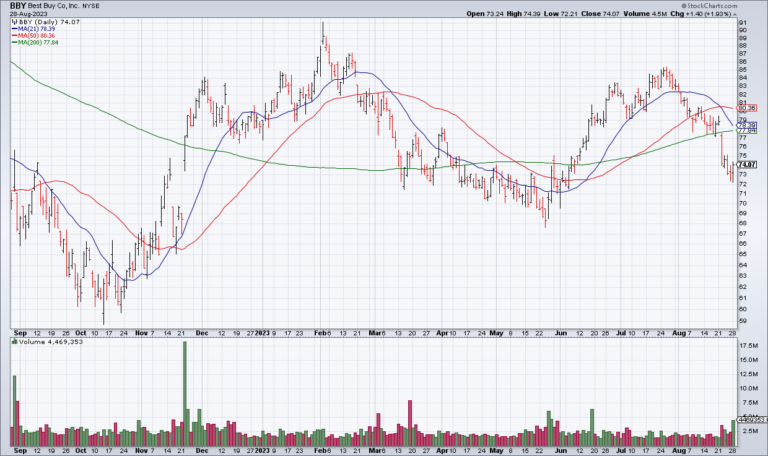Click the tall red volume bar in mid March
Viewport: 768px width, 456px height.
point(410,423)
